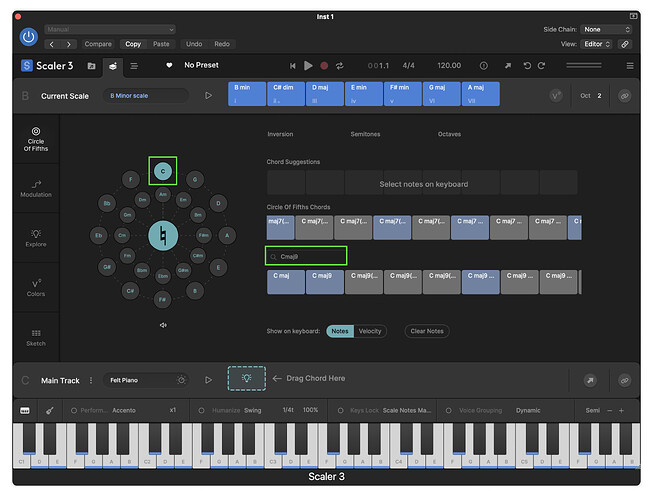This screenshot has width=652, height=500.
Task: Open the Scaler 3 browser folder tab
Action: click(91, 66)
